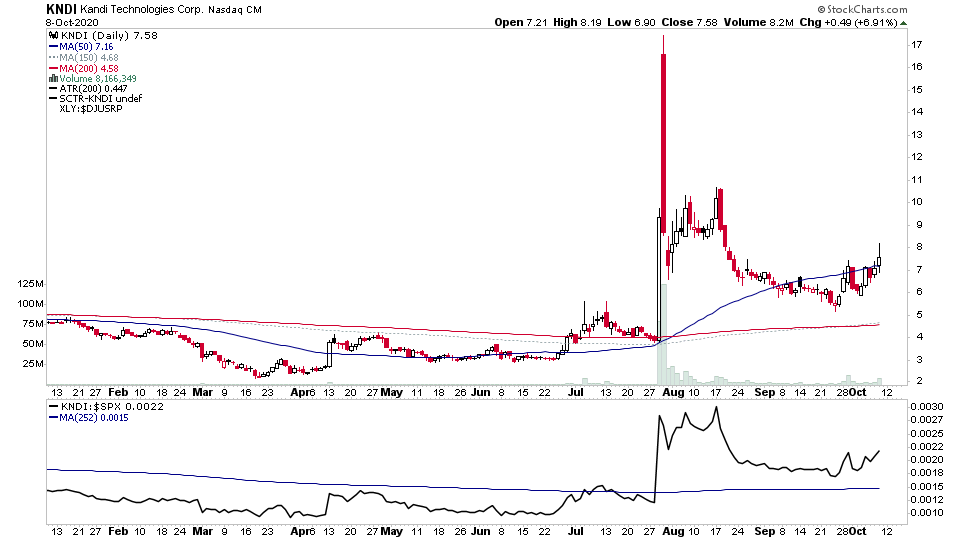Image resolution: width=960 pixels, height=540 pixels.
Task: Click the 10 price axis label
Action: coord(917,202)
